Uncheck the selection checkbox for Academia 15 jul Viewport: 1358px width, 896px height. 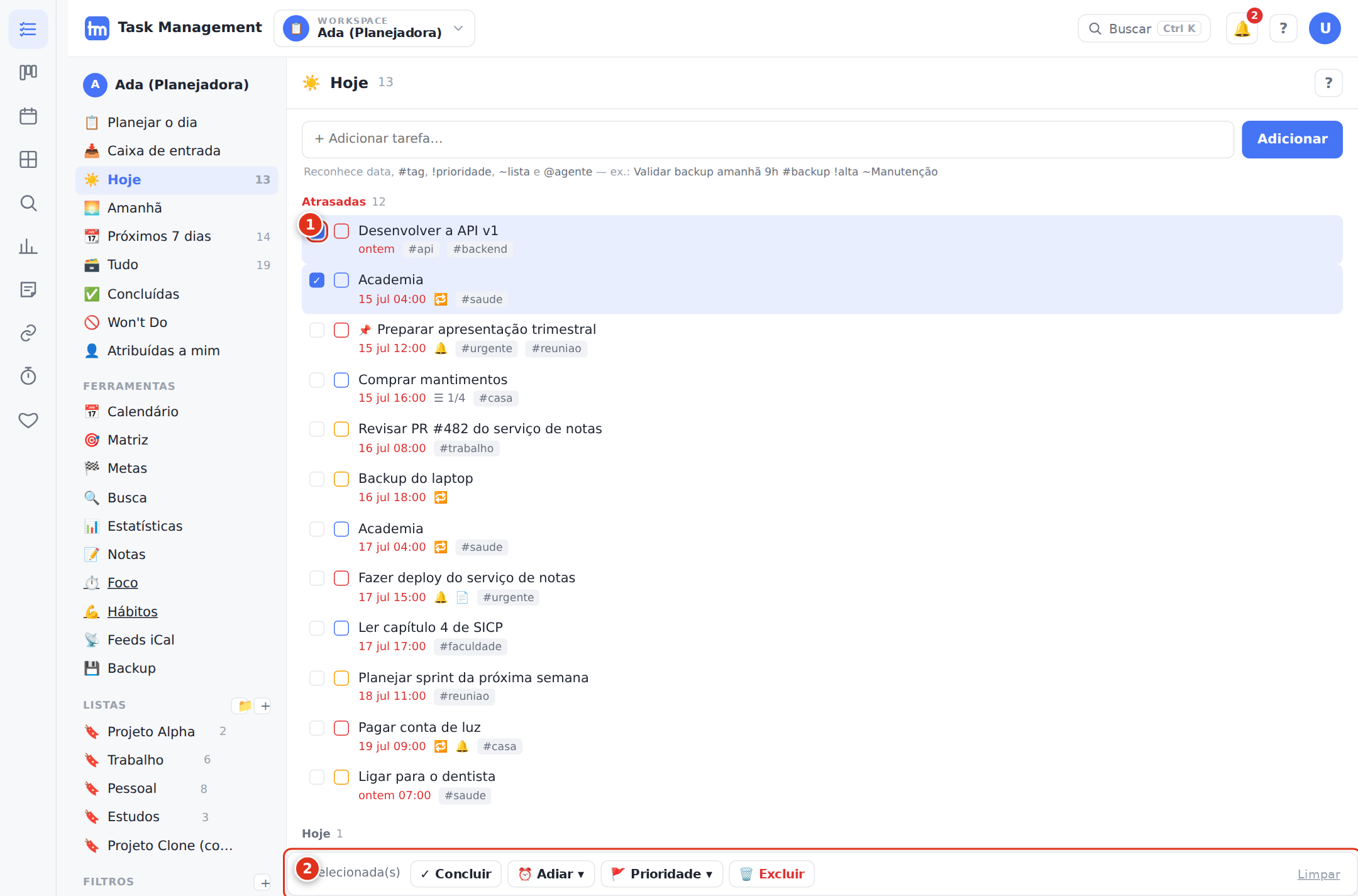point(317,280)
